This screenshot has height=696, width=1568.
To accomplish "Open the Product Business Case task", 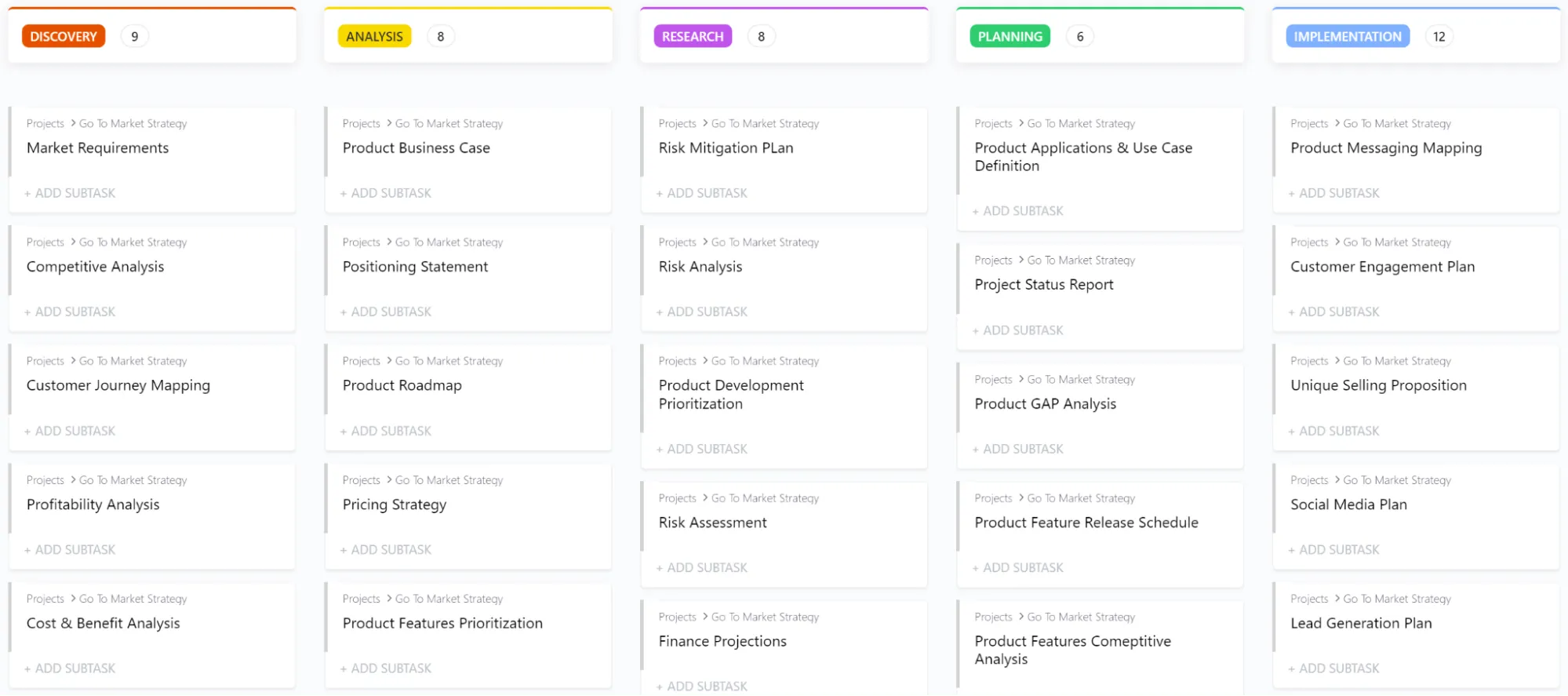I will 417,148.
